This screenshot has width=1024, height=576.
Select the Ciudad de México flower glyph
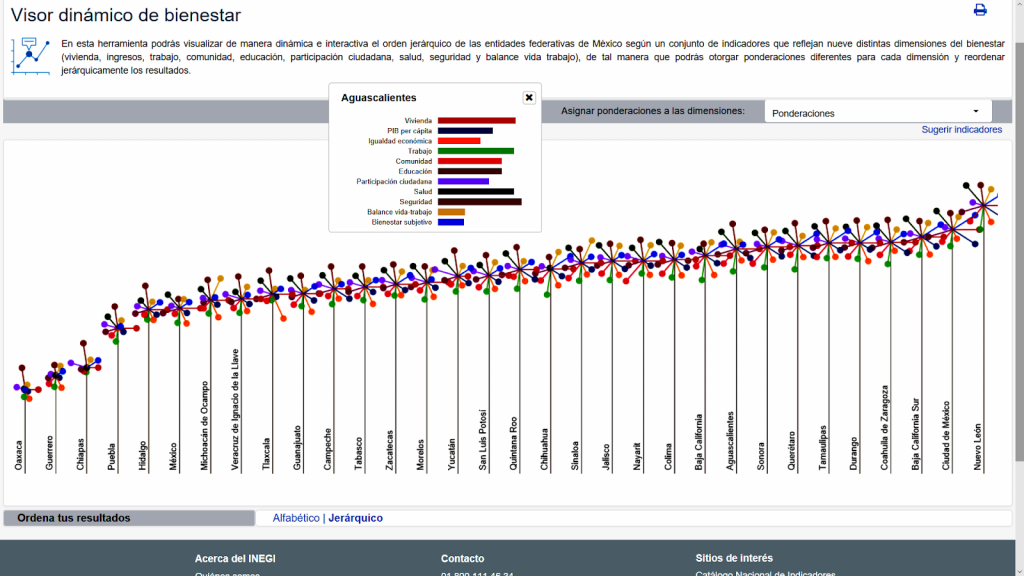pyautogui.click(x=951, y=229)
